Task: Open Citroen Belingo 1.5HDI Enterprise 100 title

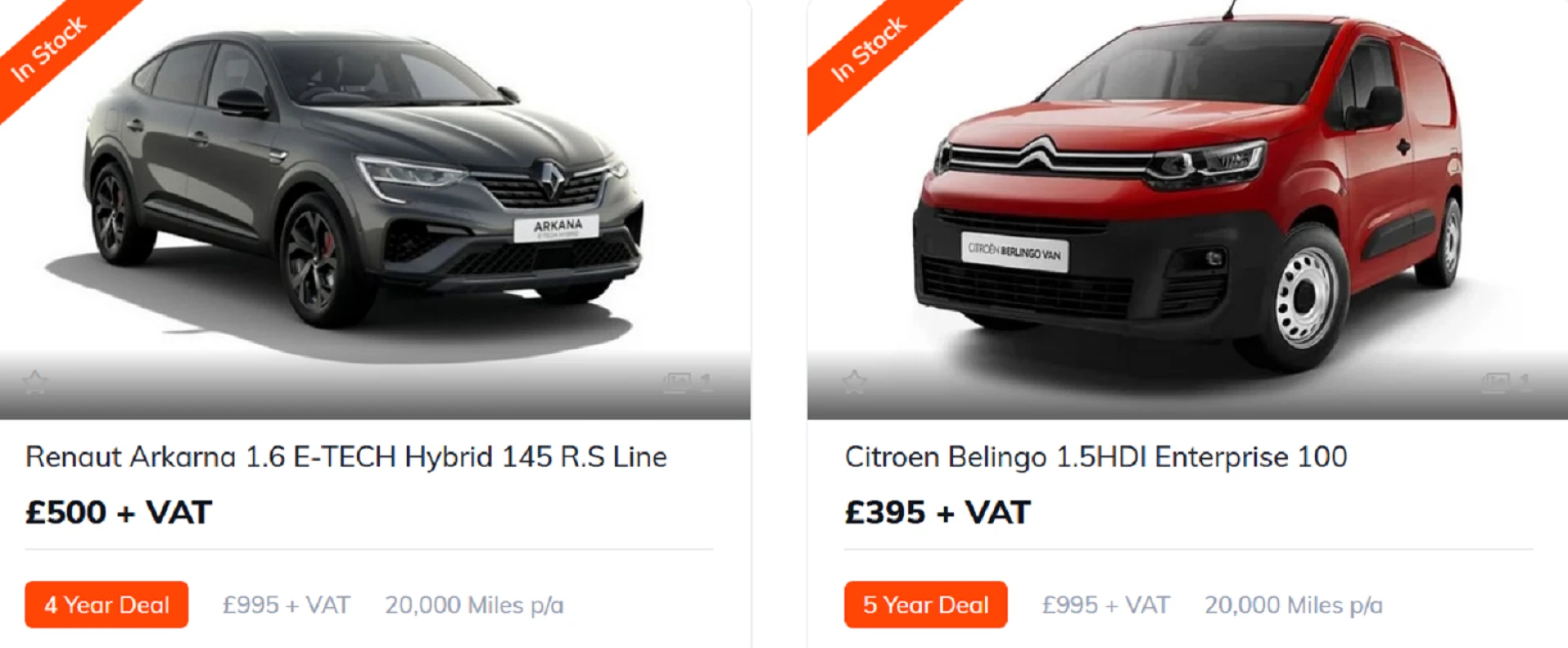Action: coord(1096,457)
